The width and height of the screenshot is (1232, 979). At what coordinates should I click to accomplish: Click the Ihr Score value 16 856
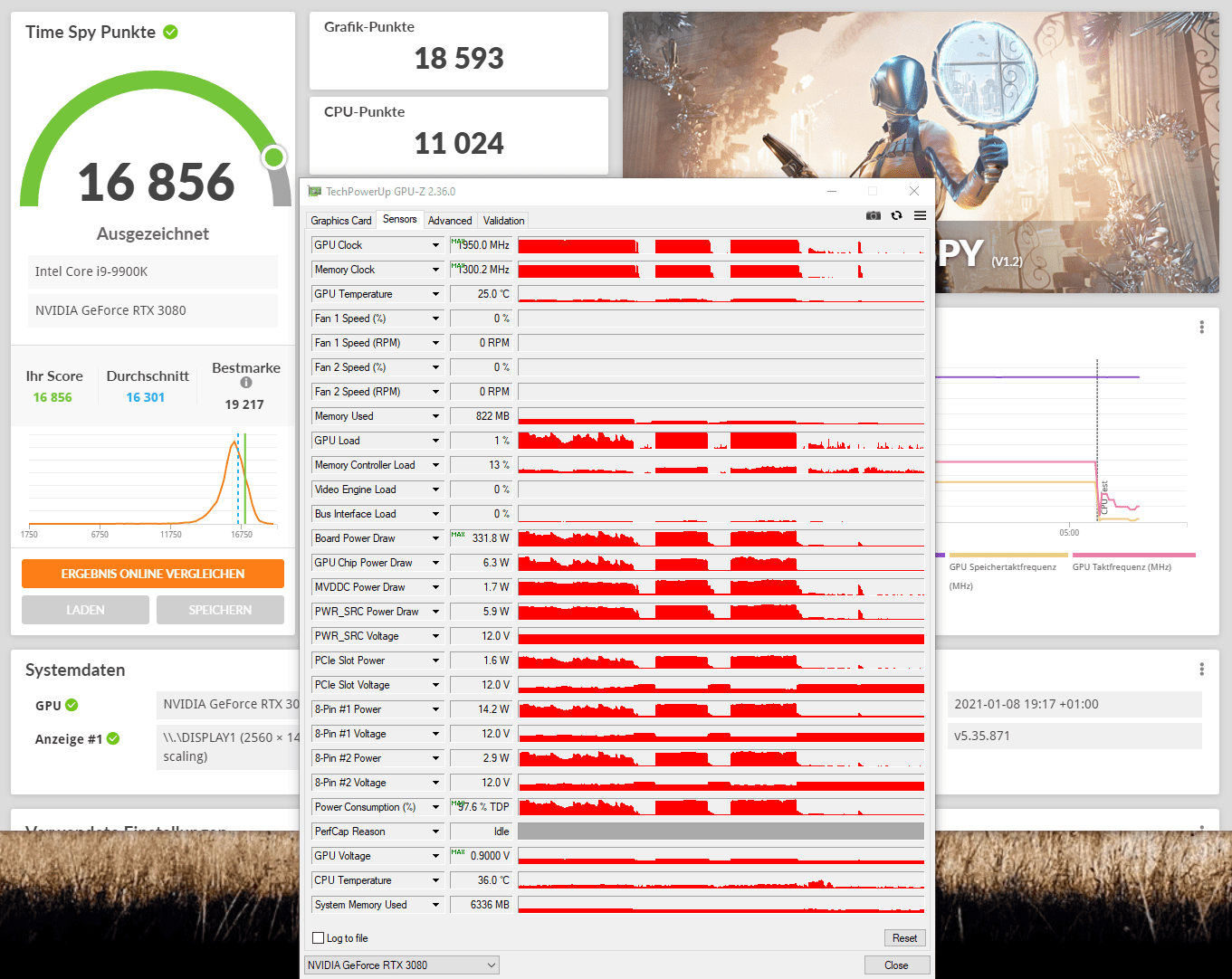(53, 397)
